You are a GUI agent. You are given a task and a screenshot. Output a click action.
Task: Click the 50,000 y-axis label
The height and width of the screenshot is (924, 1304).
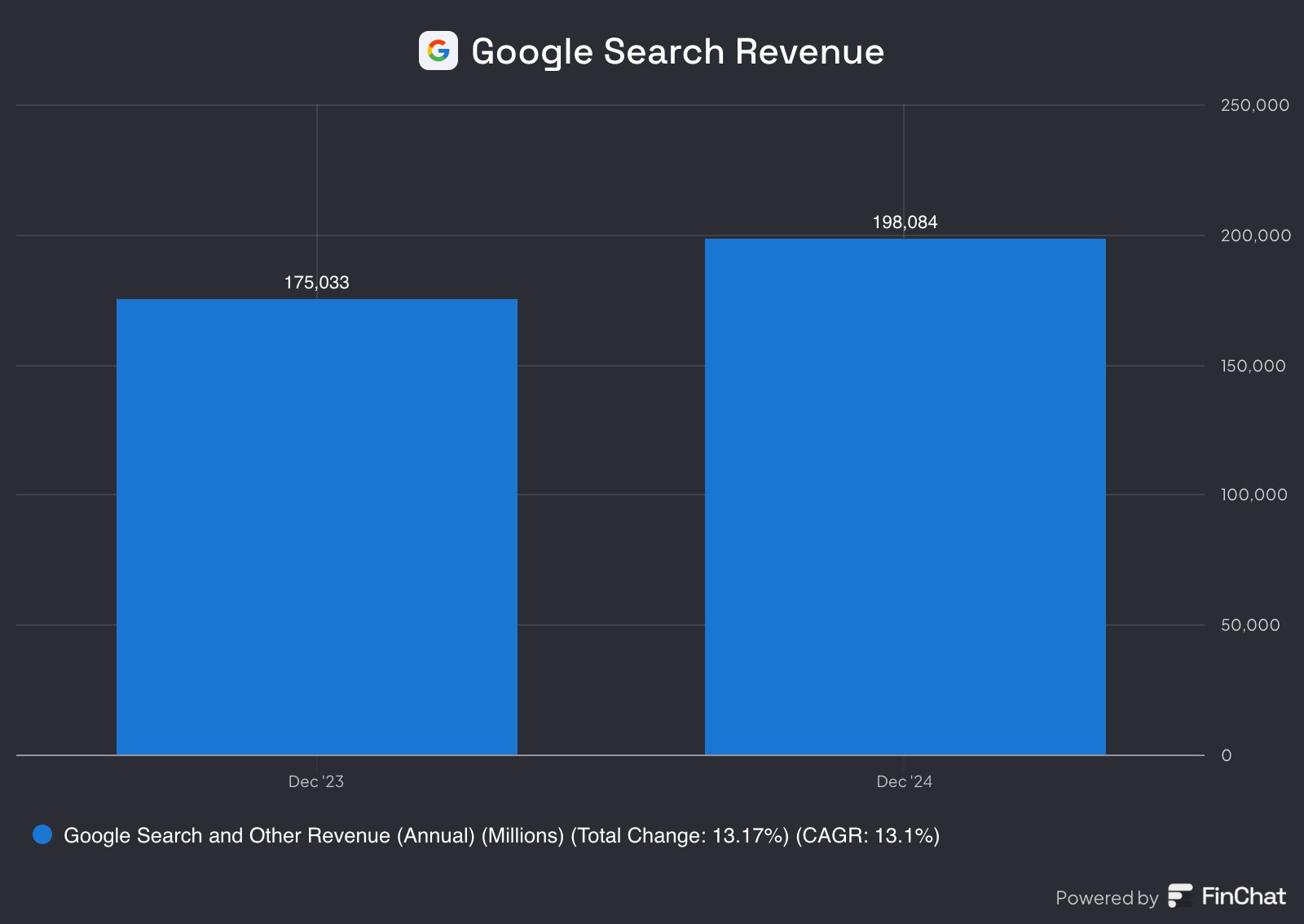(1250, 625)
